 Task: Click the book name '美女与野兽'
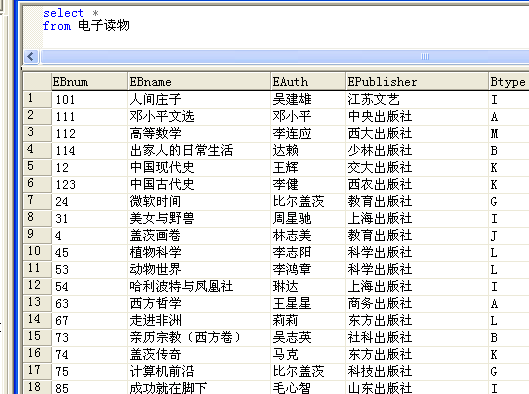tap(199, 219)
